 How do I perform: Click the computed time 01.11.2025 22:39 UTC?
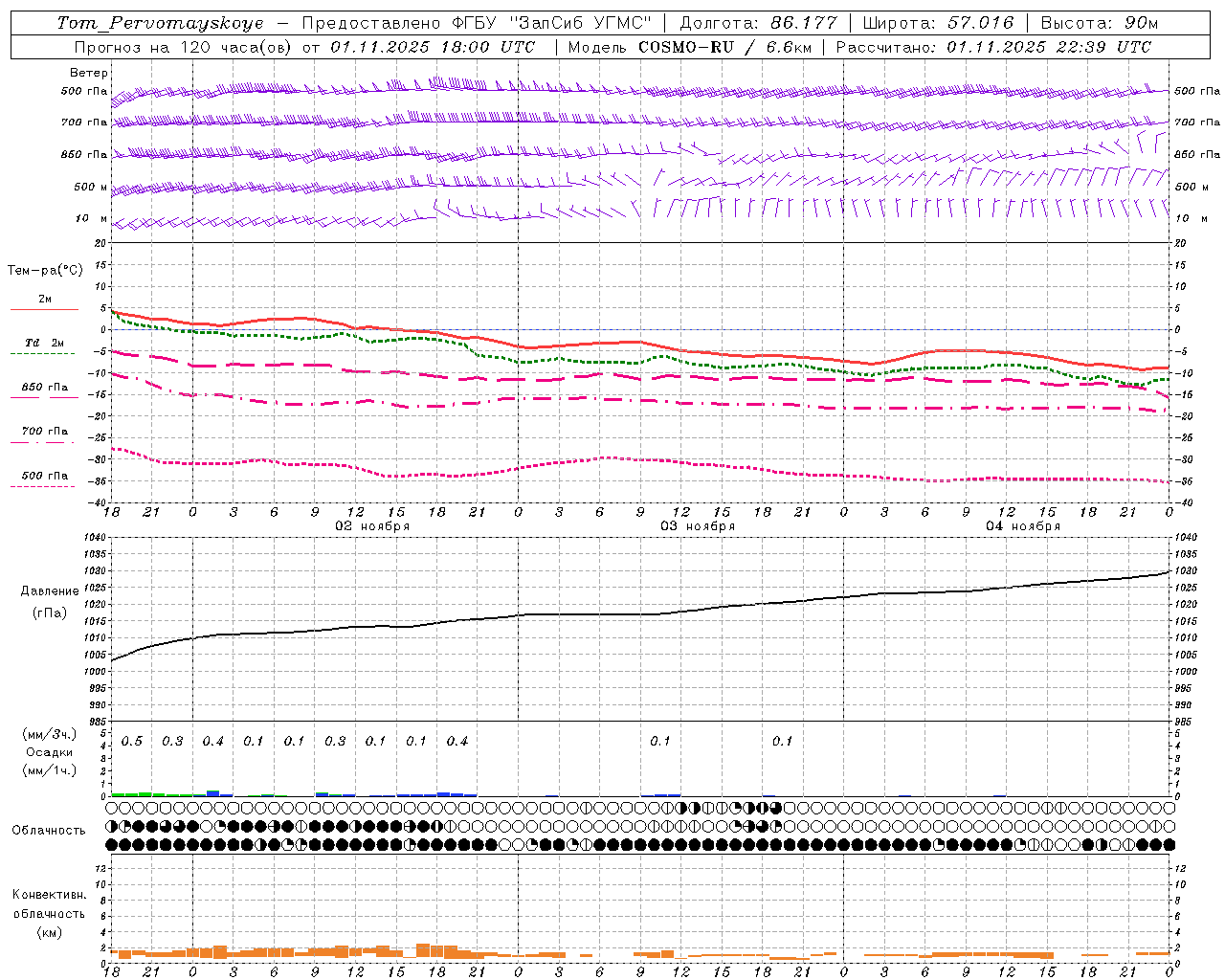(1049, 47)
